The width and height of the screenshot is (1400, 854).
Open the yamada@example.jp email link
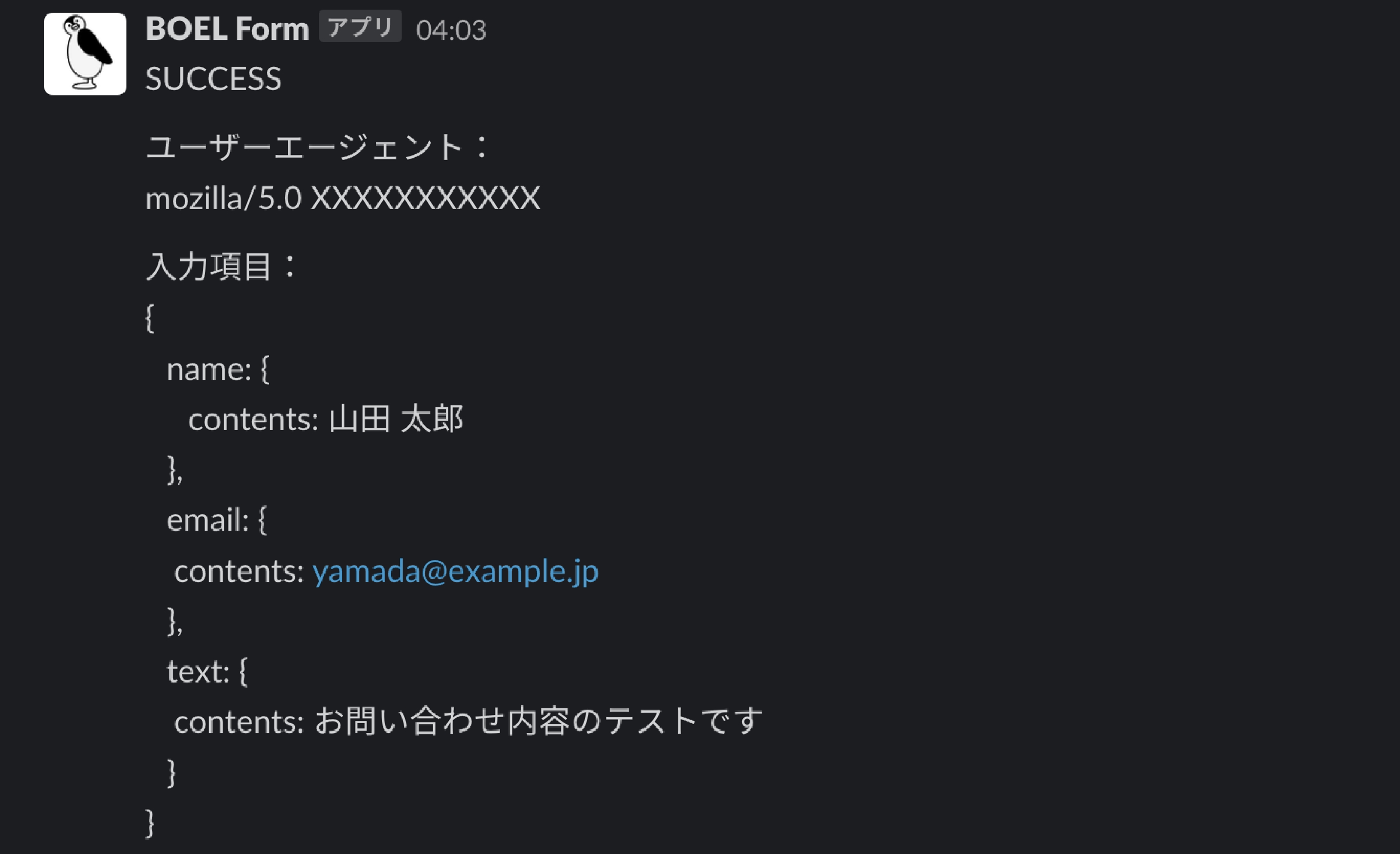455,571
